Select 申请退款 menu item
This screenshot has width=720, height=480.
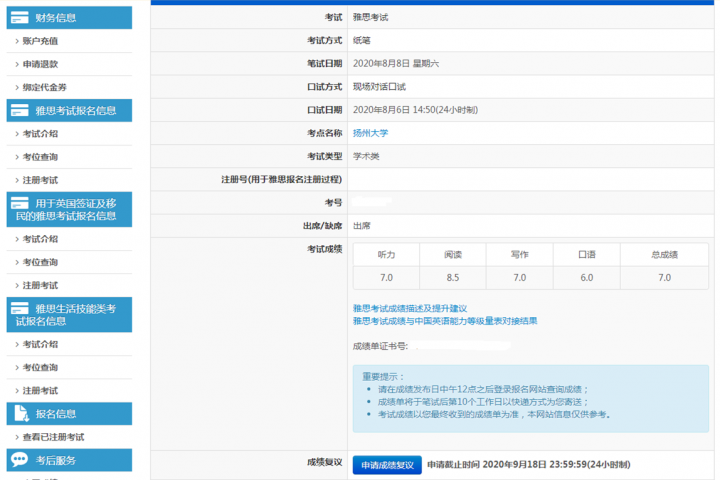[40, 64]
